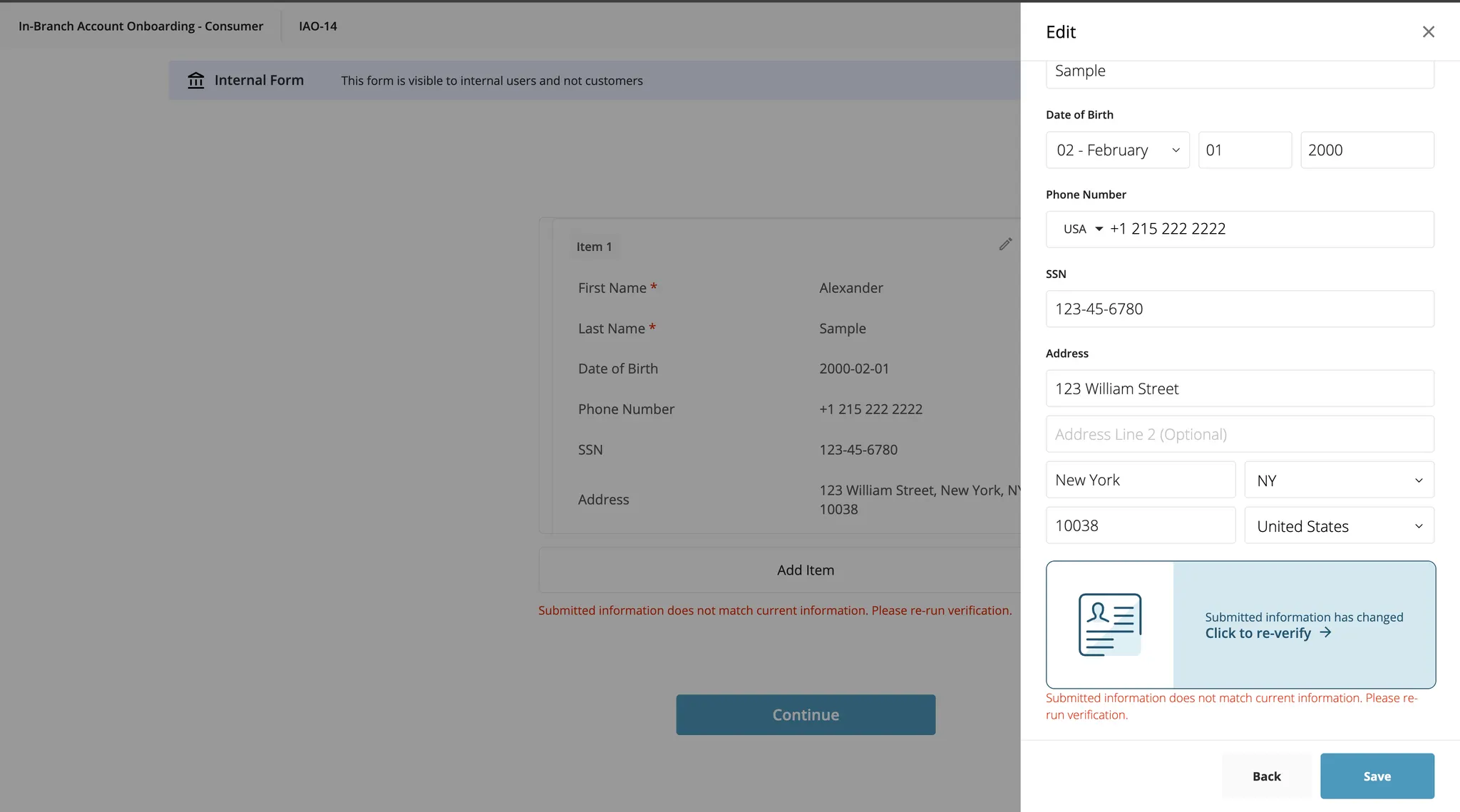Open the NY state dropdown
The height and width of the screenshot is (812, 1460).
point(1339,480)
